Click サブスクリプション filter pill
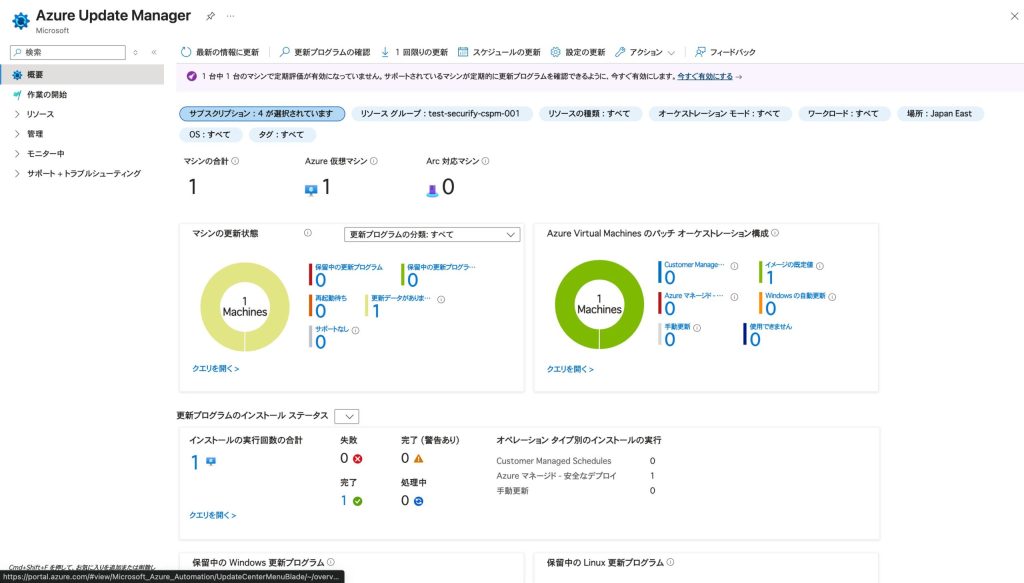Viewport: 1024px width, 583px height. 262,114
